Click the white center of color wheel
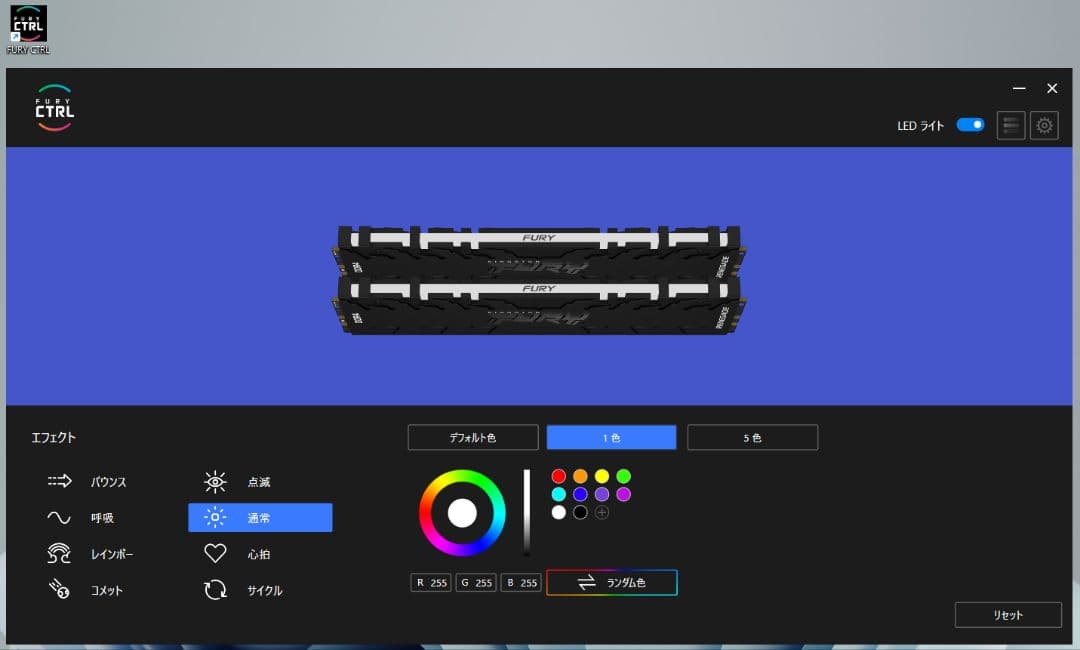 [x=462, y=513]
